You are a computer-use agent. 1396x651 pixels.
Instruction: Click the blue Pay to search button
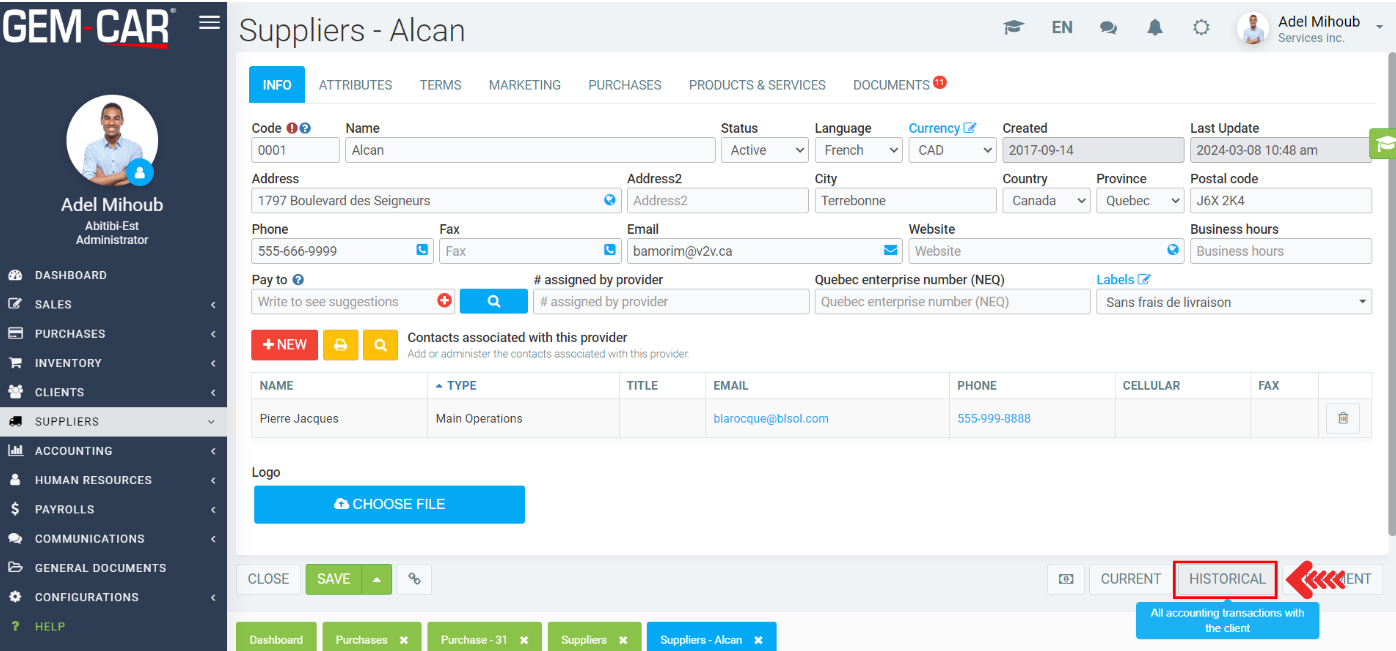[493, 301]
